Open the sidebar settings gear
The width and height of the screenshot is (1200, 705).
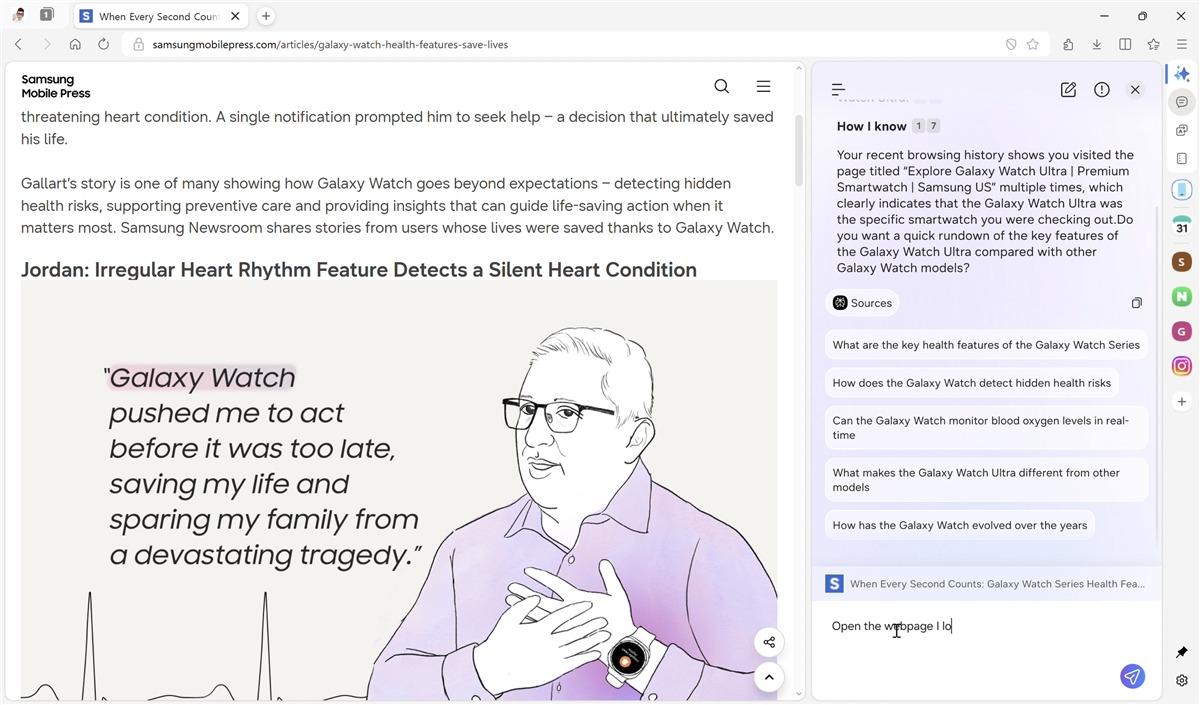tap(1181, 680)
